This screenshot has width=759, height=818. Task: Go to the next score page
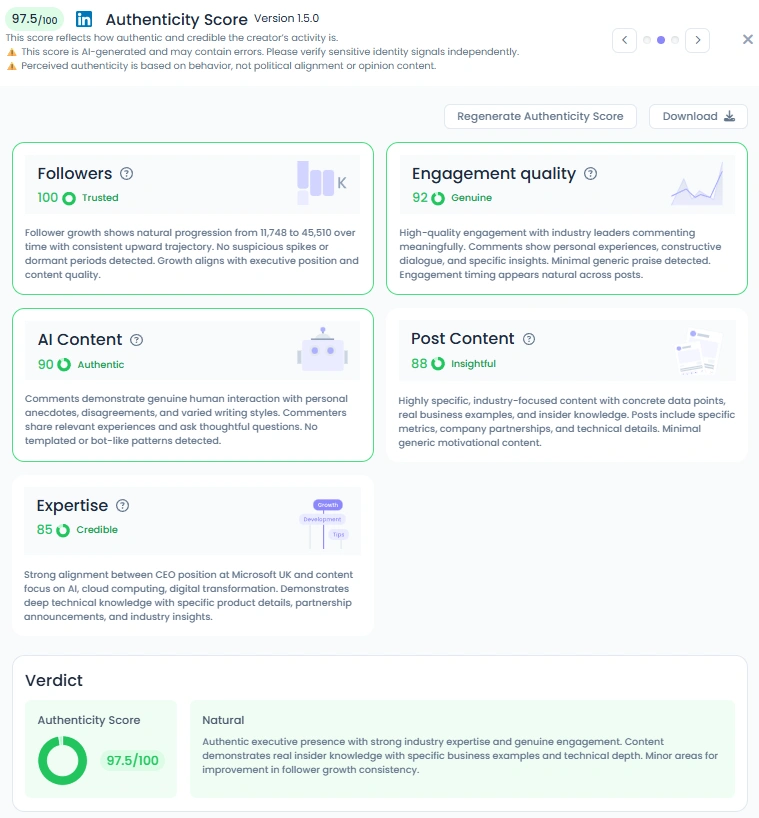coord(697,40)
